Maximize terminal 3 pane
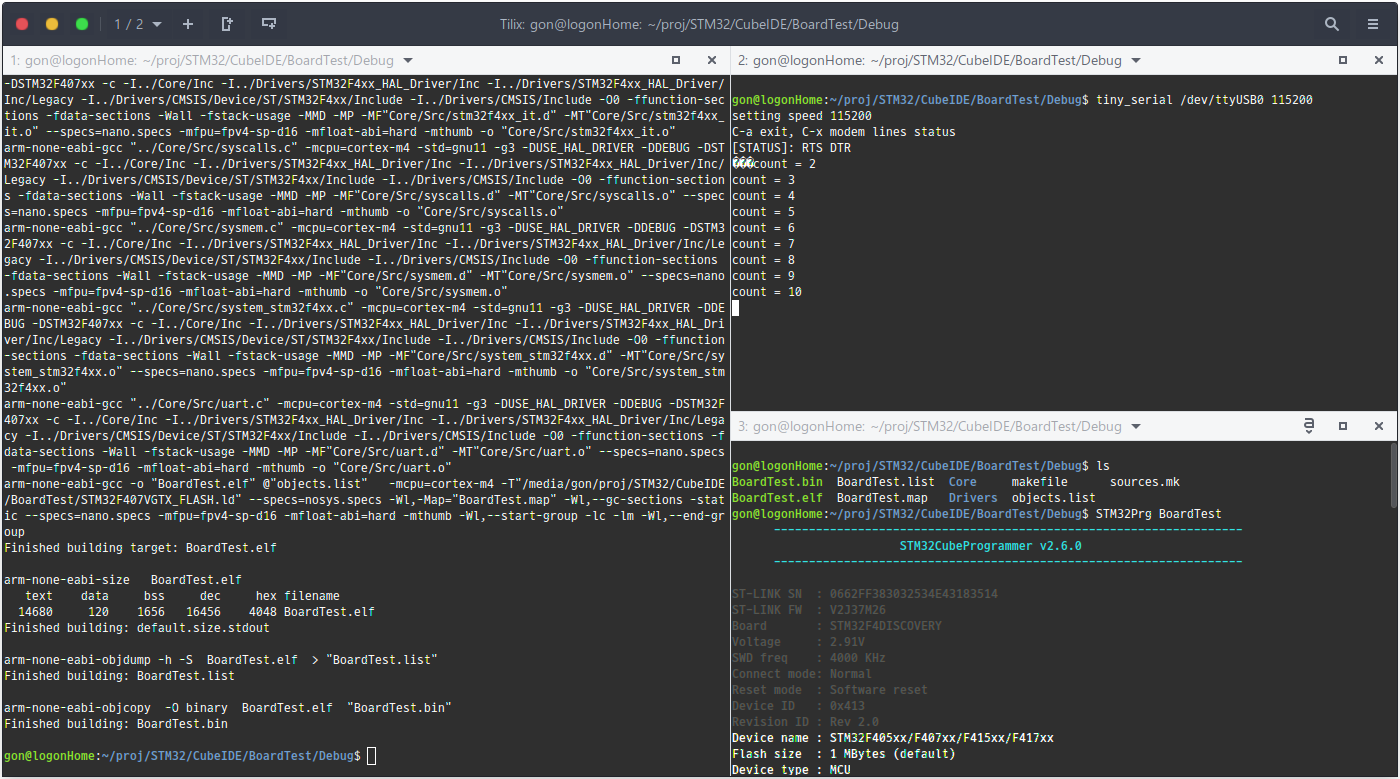The width and height of the screenshot is (1400, 779). [1343, 426]
